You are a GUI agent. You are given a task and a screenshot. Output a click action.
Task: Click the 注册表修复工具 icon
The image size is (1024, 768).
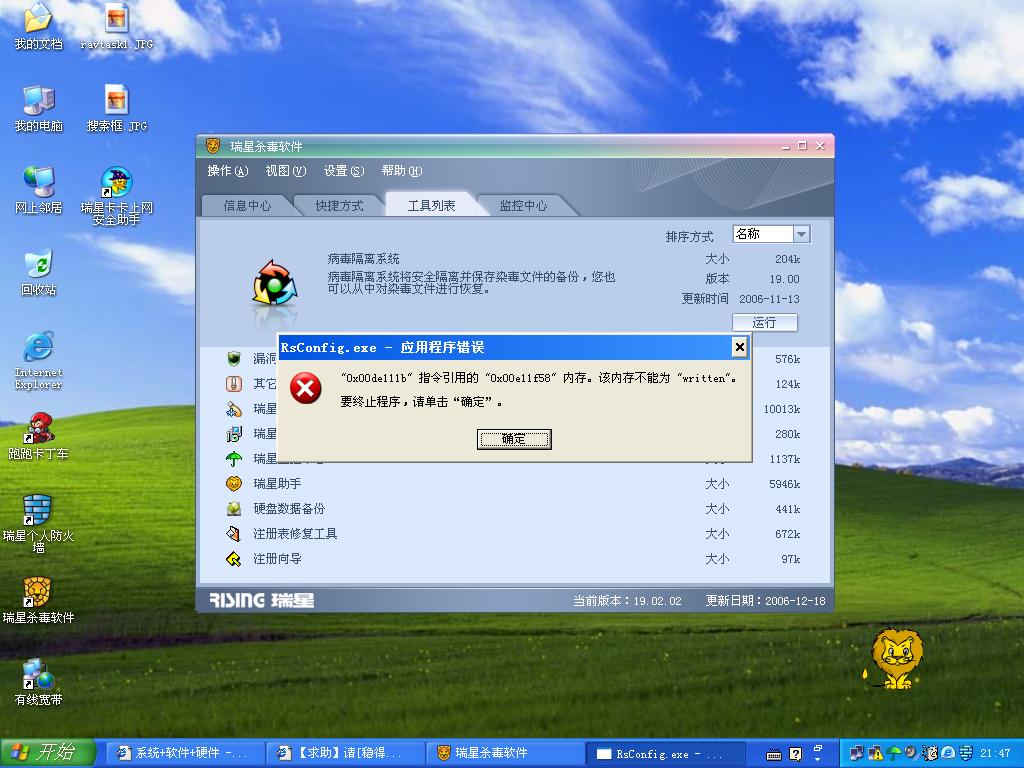coord(234,534)
